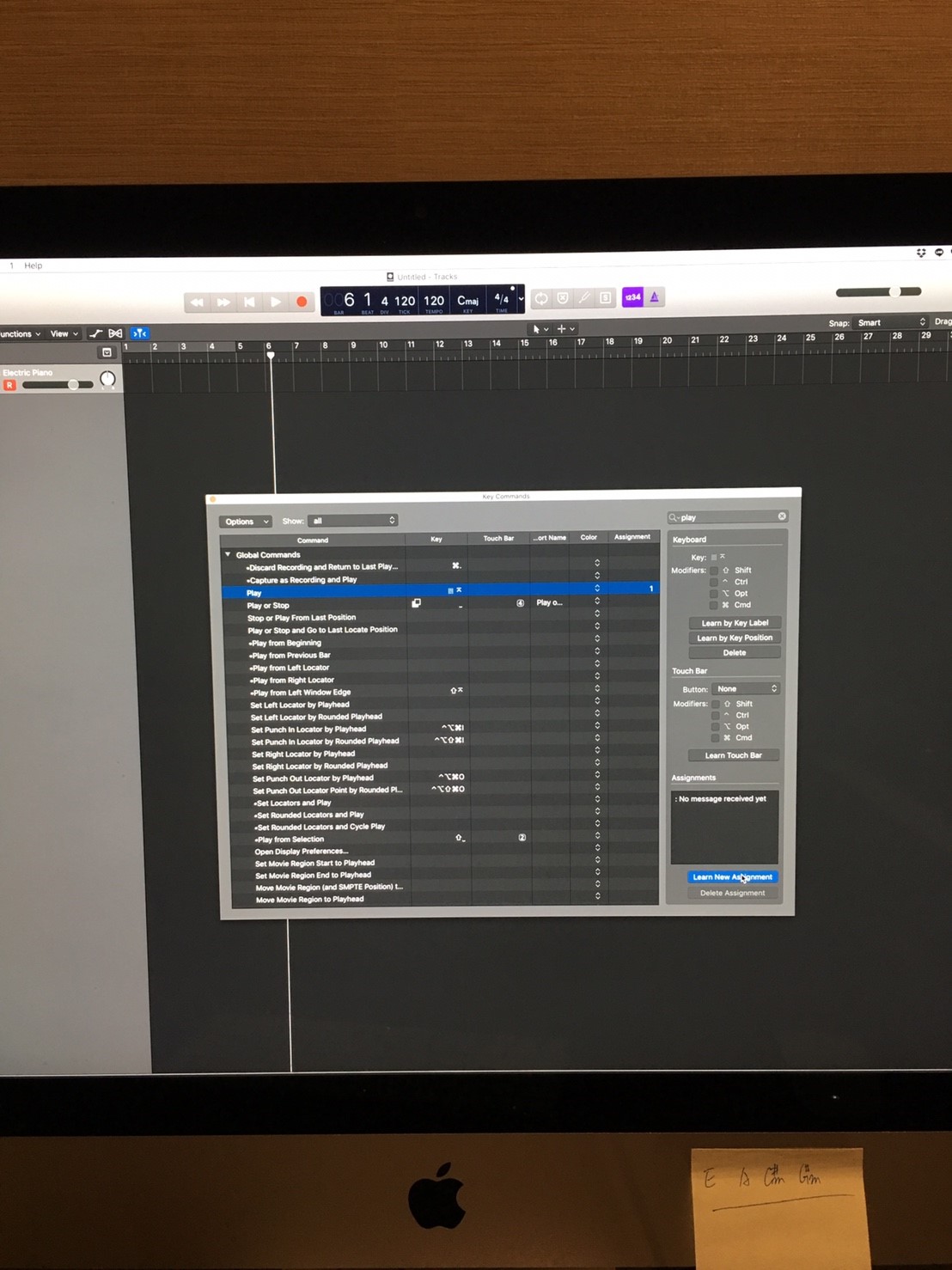This screenshot has width=952, height=1270.
Task: Click the Fast Forward transport button
Action: tap(223, 302)
